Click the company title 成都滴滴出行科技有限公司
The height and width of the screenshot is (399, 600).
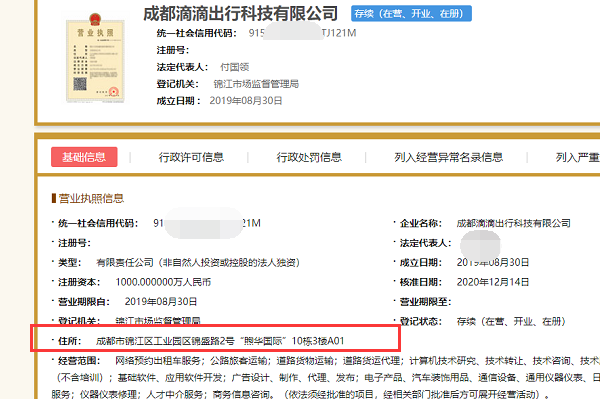pos(240,13)
